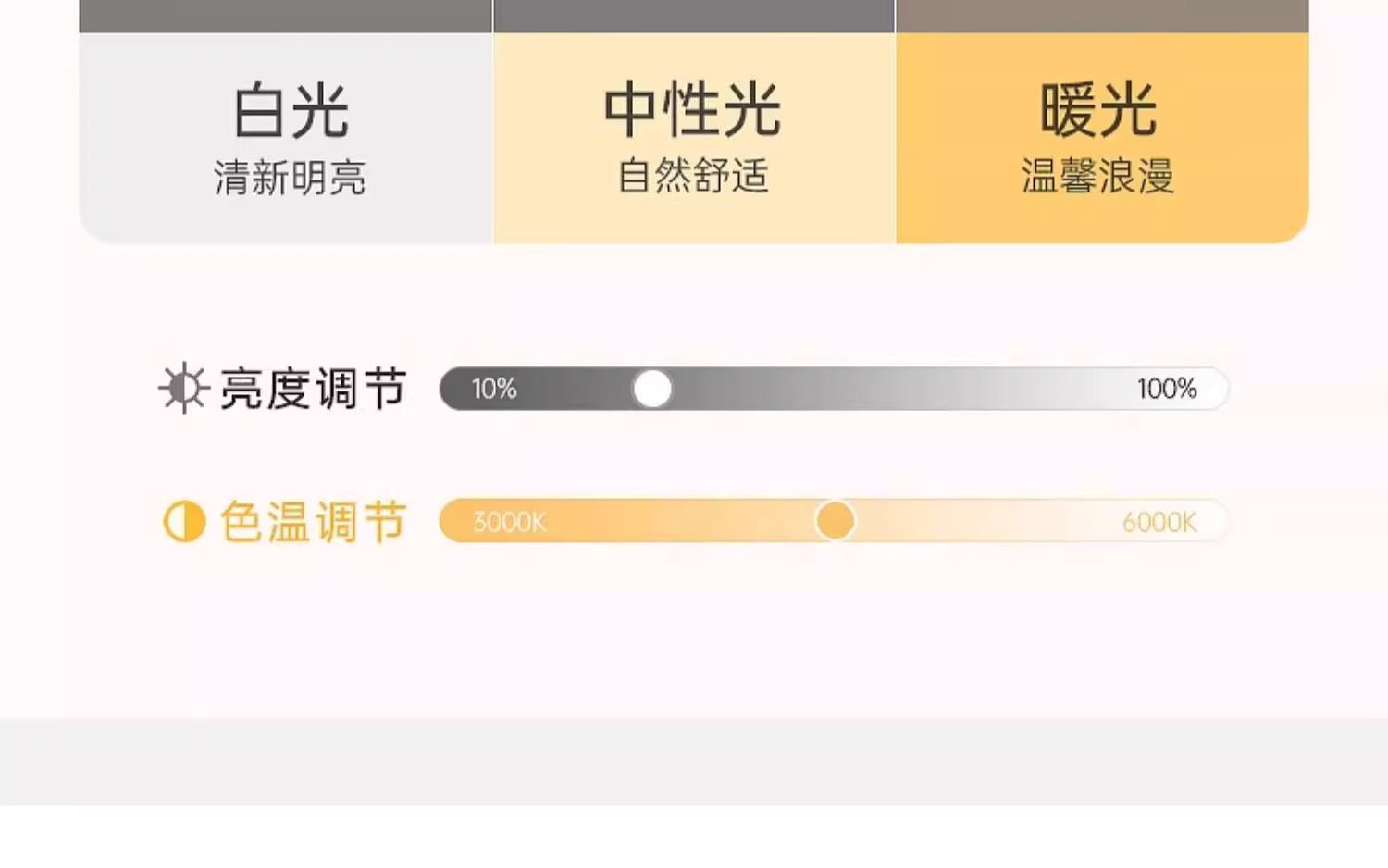Set brightness to the 10% end

tap(493, 389)
